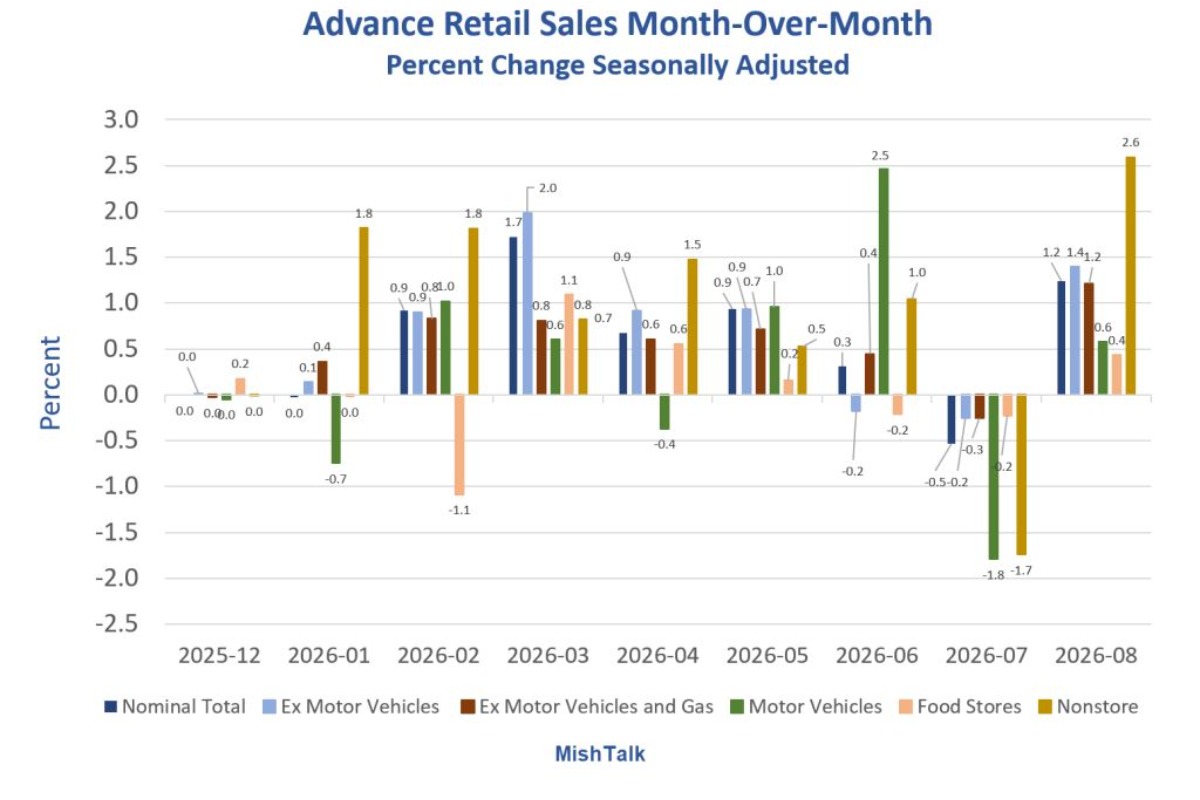Viewport: 1200px width, 800px height.
Task: Click the green Motor Vehicles bar for 2026-06
Action: (x=884, y=282)
